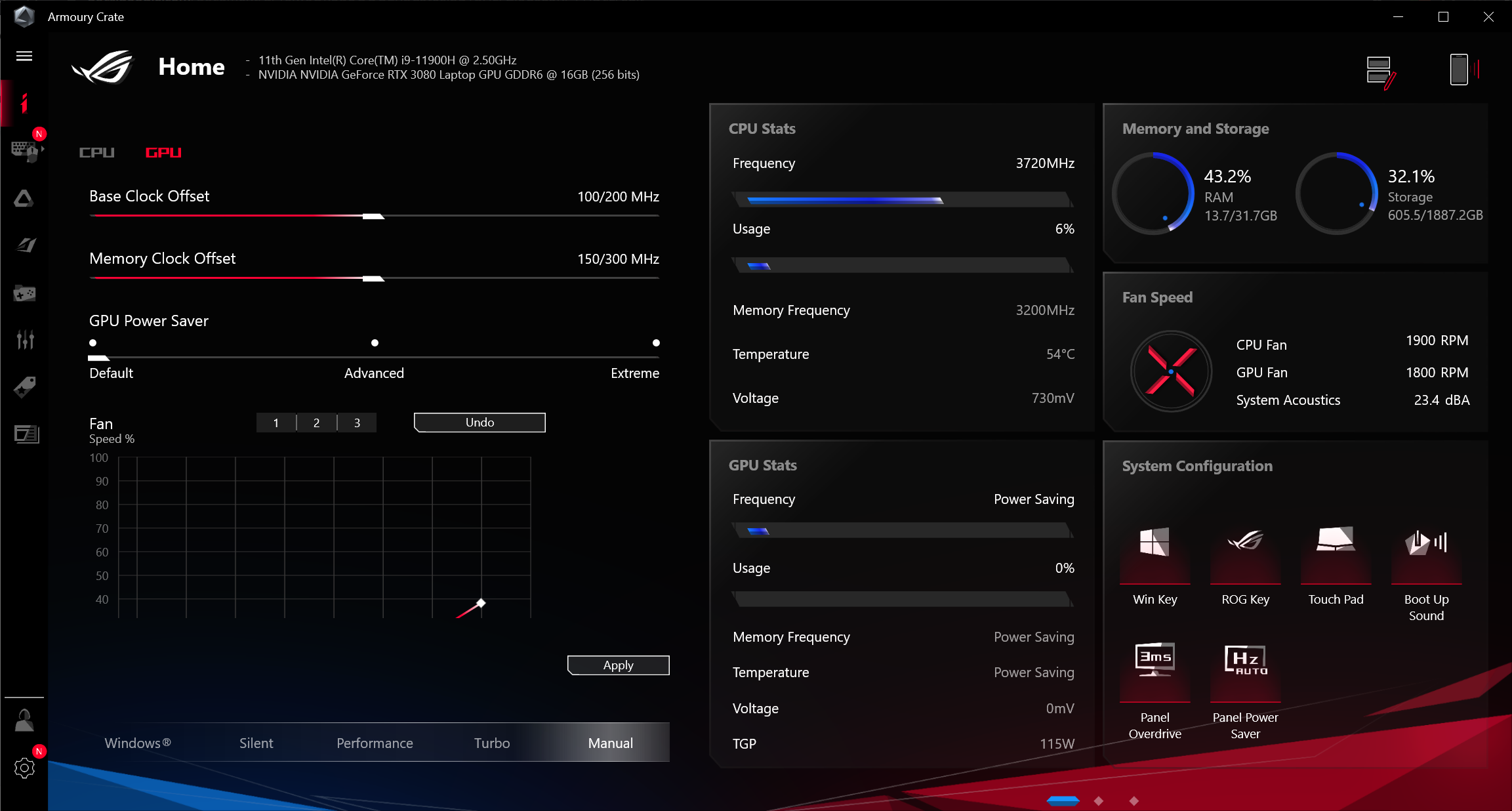Select the Manual operating mode

pyautogui.click(x=610, y=743)
